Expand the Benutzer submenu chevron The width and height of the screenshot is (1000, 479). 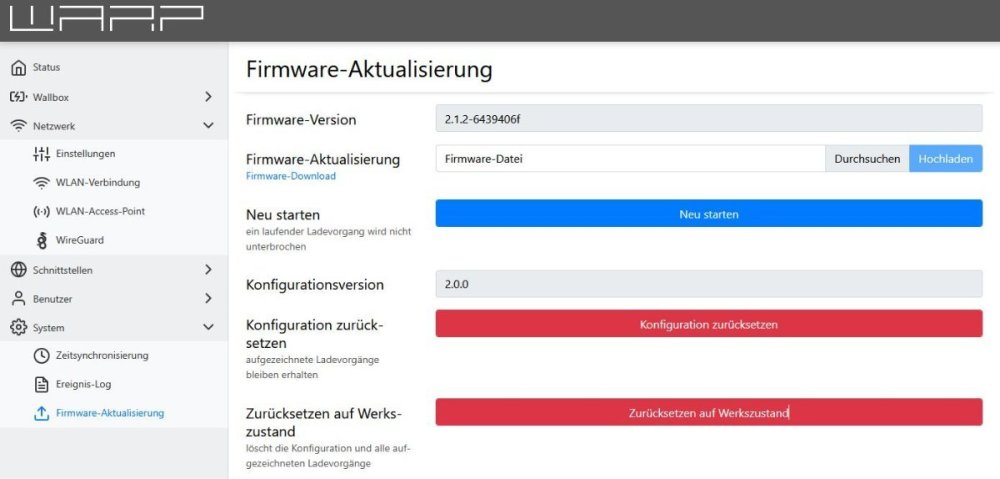click(x=208, y=298)
